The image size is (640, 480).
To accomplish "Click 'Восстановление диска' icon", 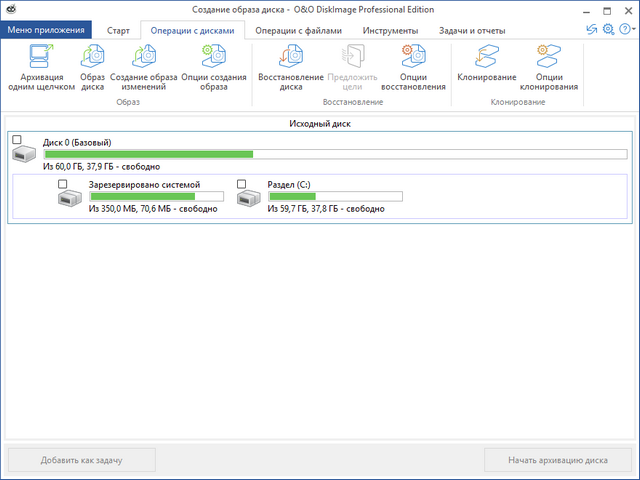I will (x=290, y=57).
